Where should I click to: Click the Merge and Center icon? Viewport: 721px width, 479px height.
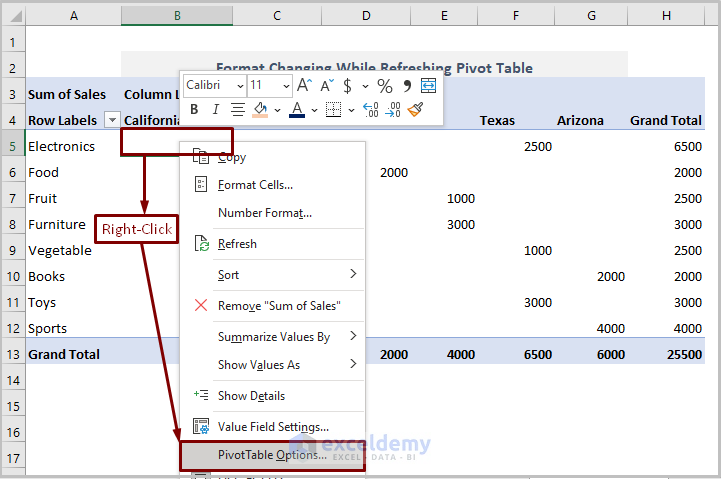coord(429,86)
